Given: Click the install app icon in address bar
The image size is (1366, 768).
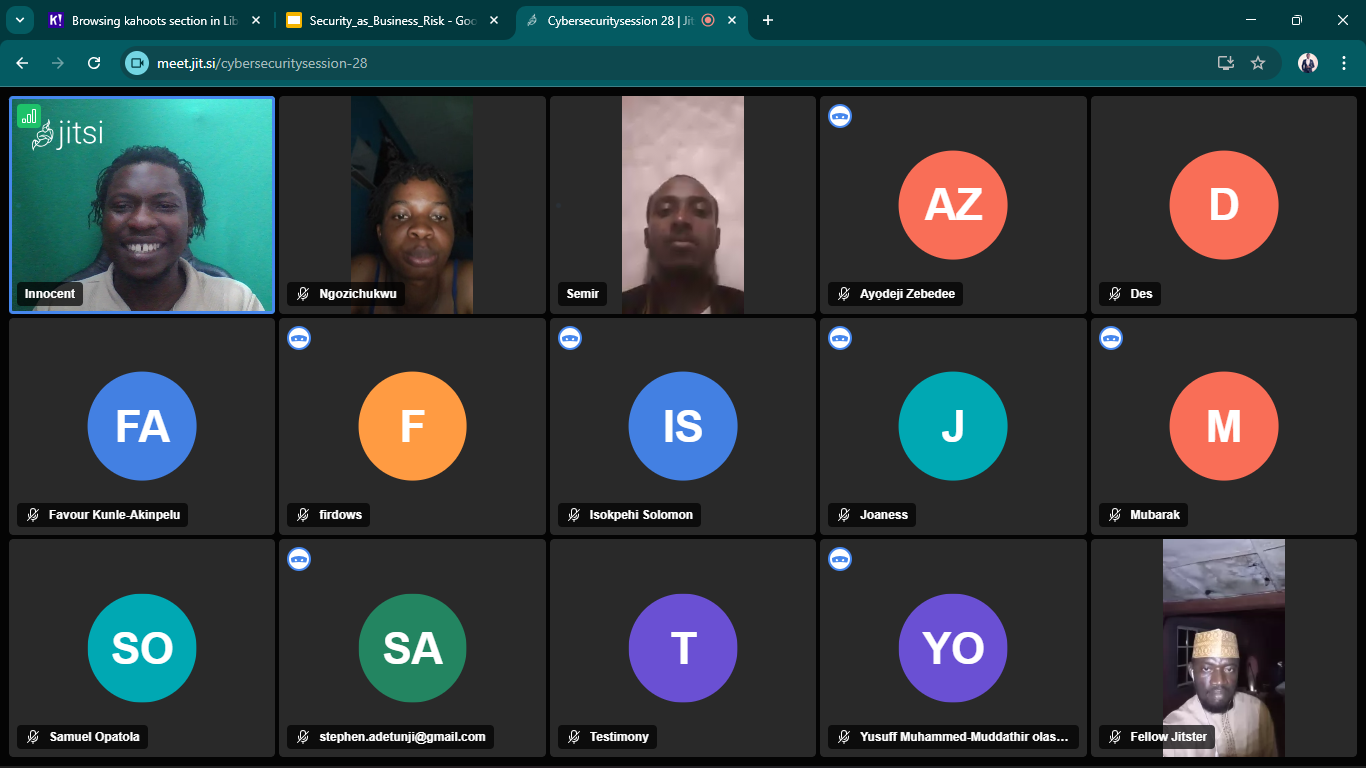Looking at the screenshot, I should click(1225, 63).
